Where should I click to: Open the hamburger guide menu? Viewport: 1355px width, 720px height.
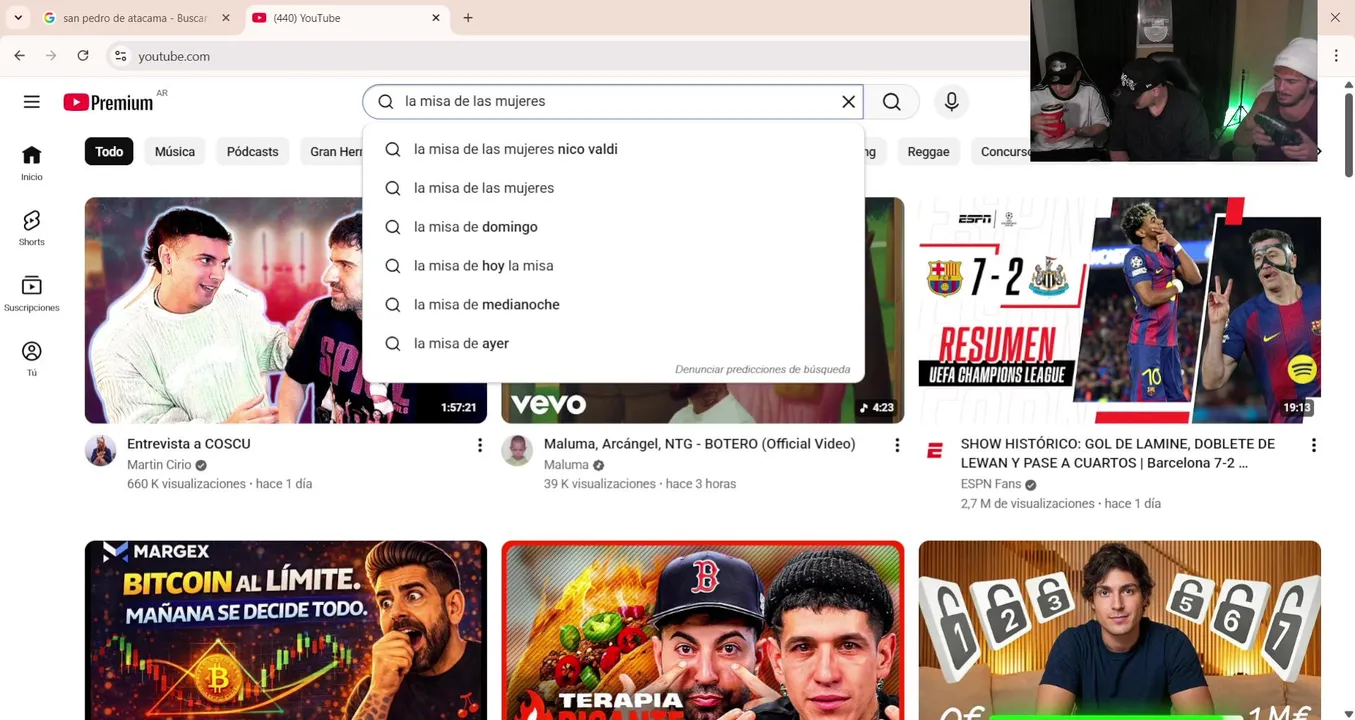point(32,102)
